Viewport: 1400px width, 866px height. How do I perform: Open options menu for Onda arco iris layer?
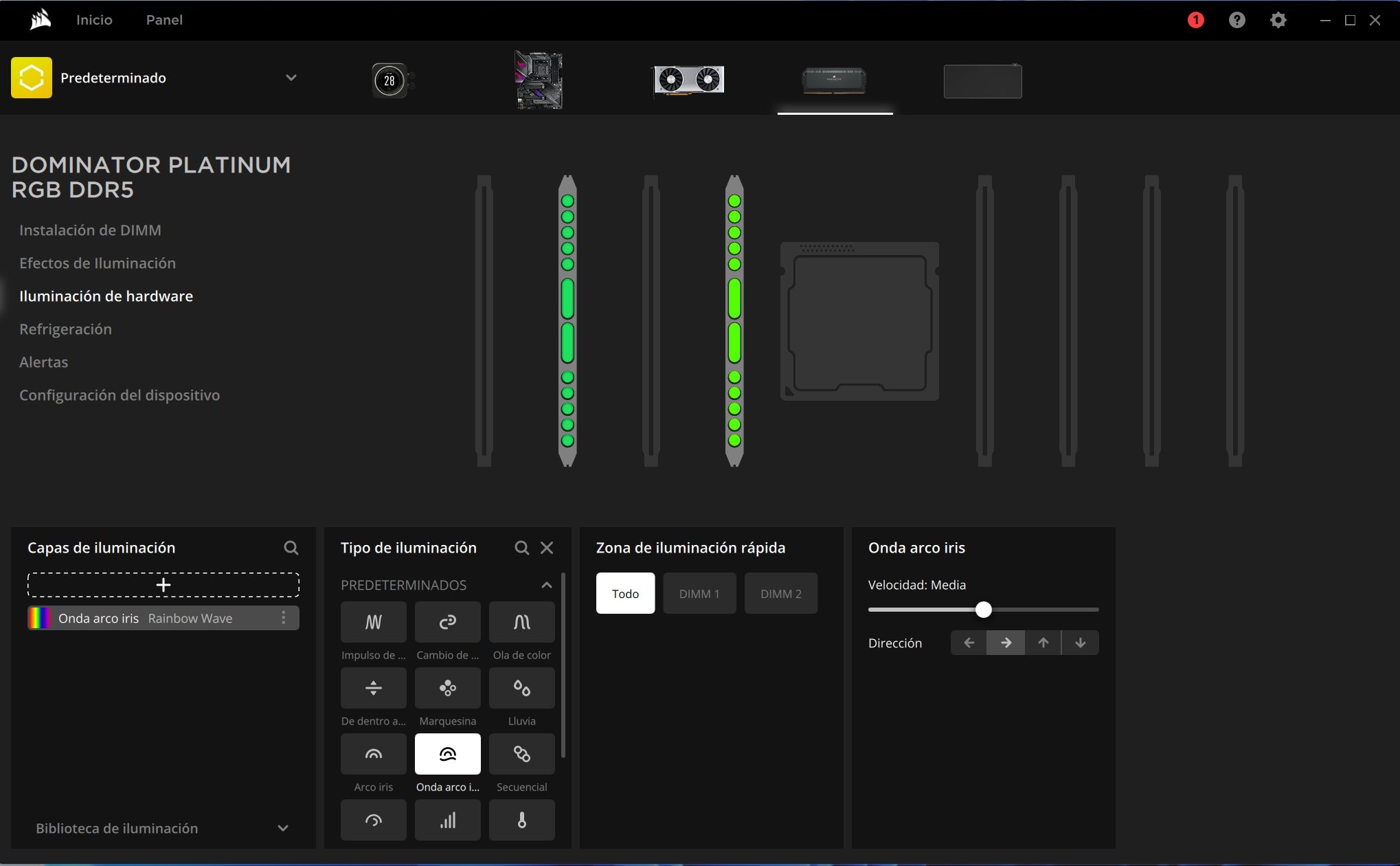(x=283, y=618)
